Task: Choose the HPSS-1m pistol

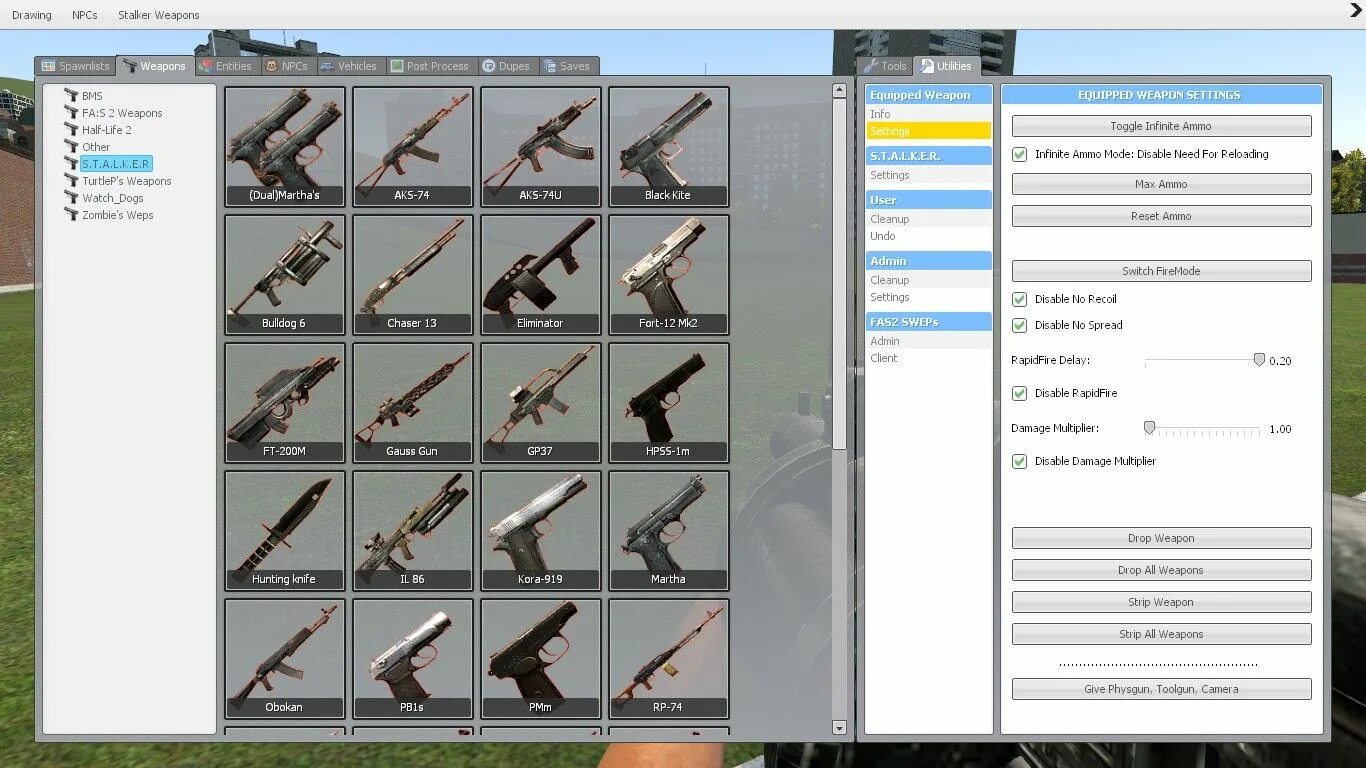Action: coord(669,402)
